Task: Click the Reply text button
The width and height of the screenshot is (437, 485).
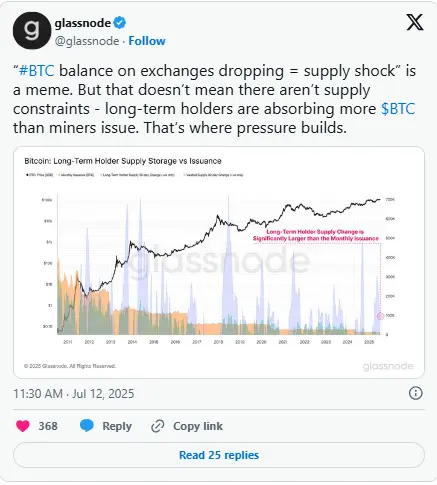Action: coord(117,426)
